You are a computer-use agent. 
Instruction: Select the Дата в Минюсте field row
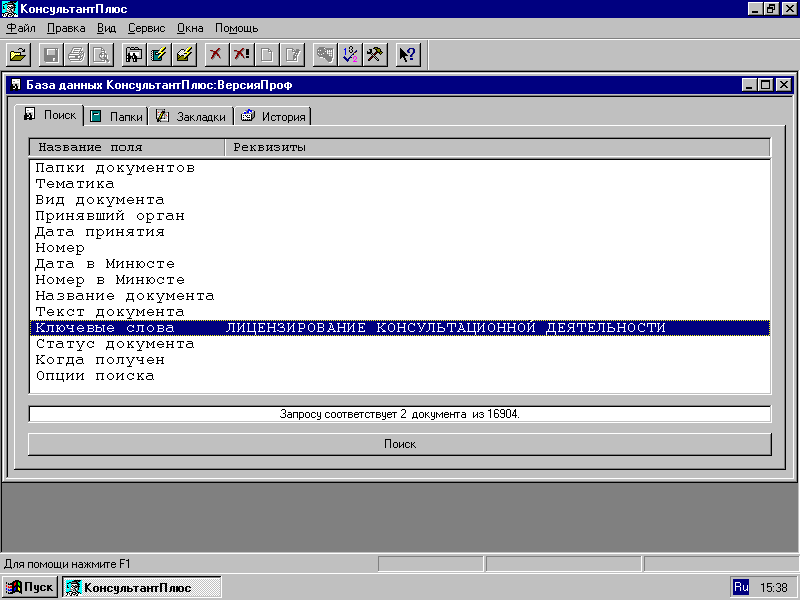400,264
